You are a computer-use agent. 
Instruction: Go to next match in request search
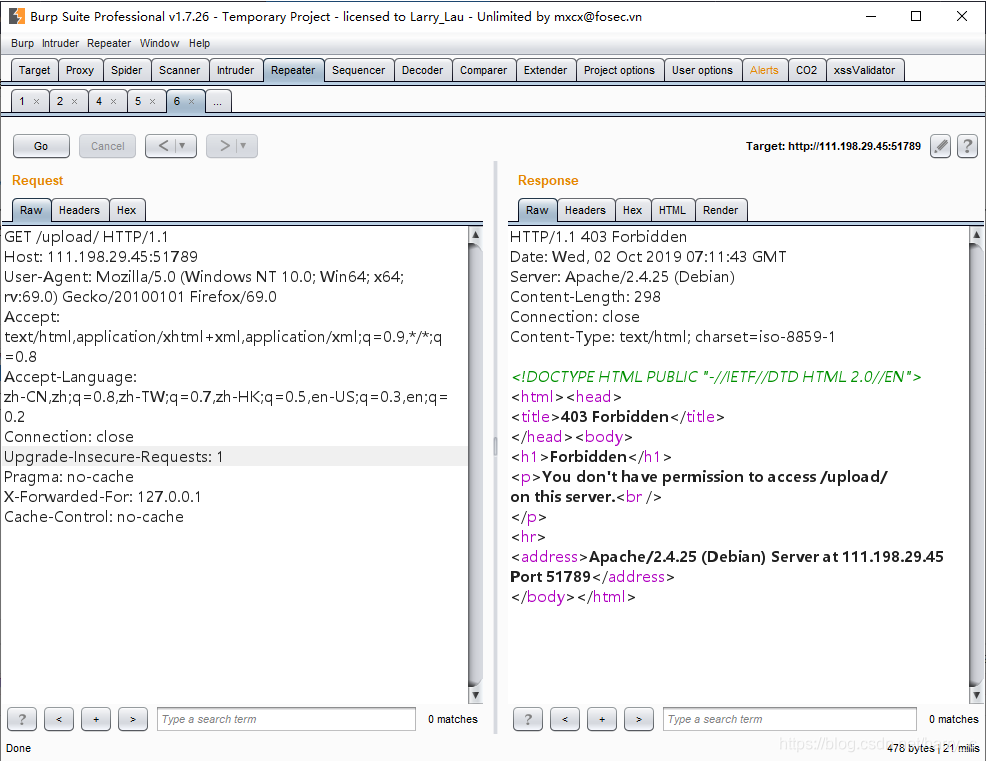pos(133,719)
